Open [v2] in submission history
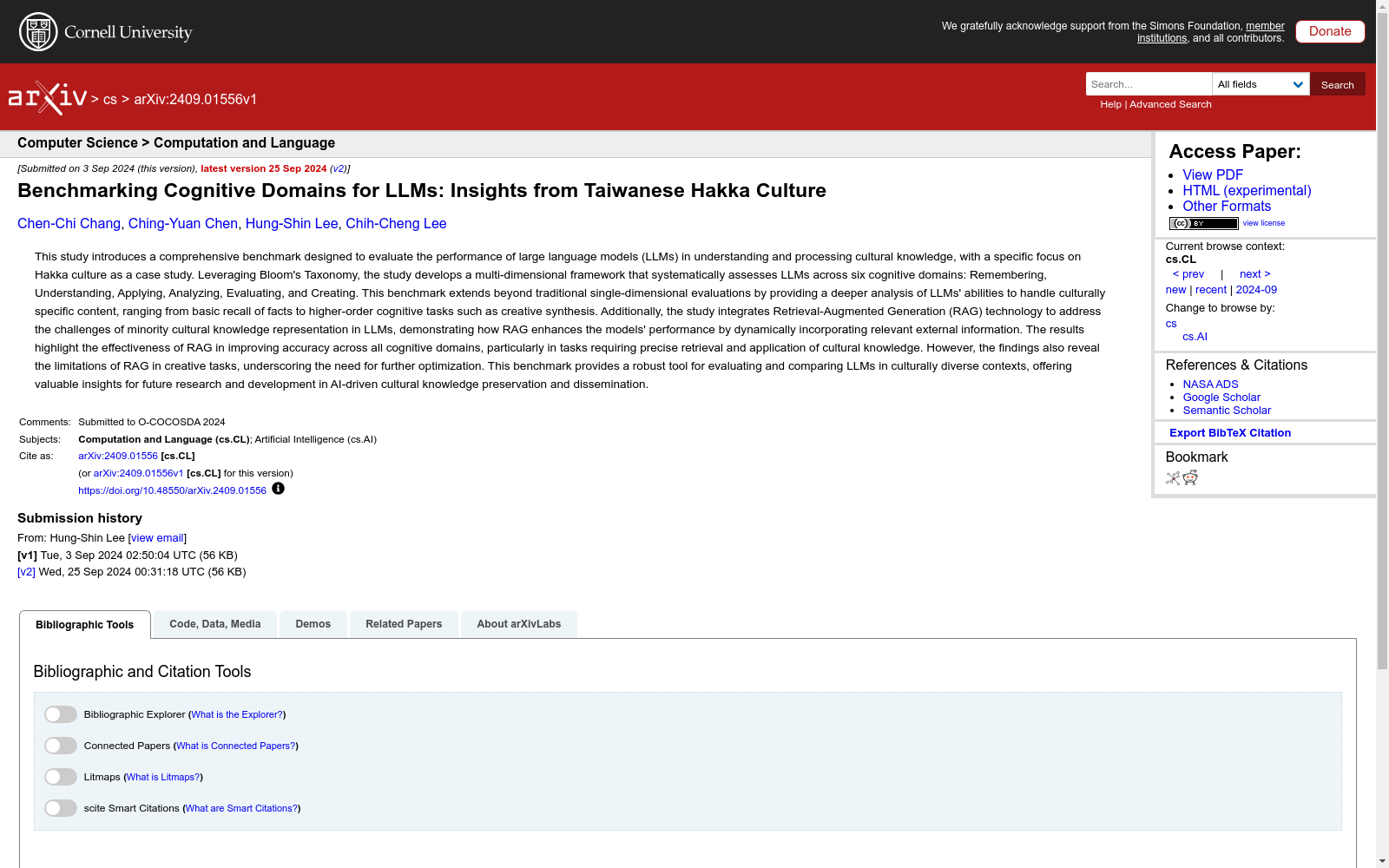 (x=26, y=572)
